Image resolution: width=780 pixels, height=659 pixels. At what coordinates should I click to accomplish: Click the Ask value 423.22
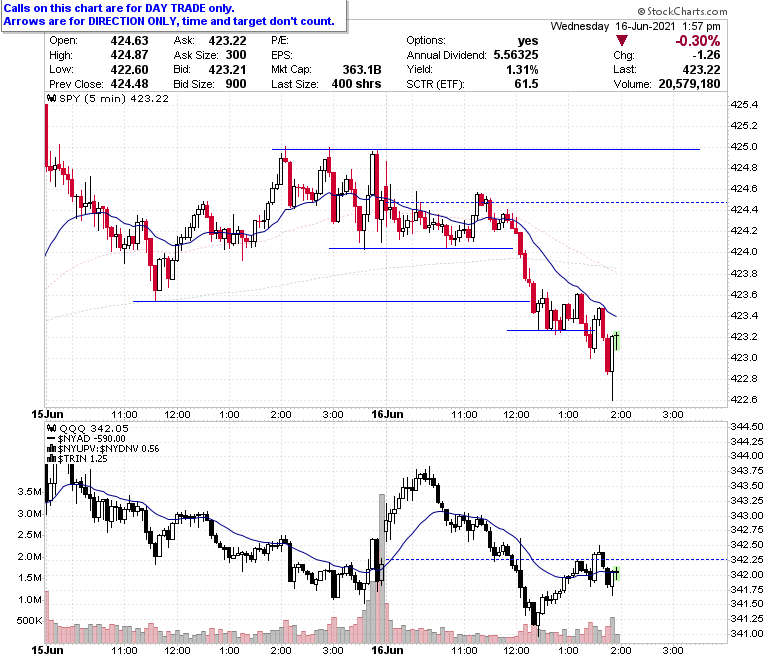click(227, 40)
